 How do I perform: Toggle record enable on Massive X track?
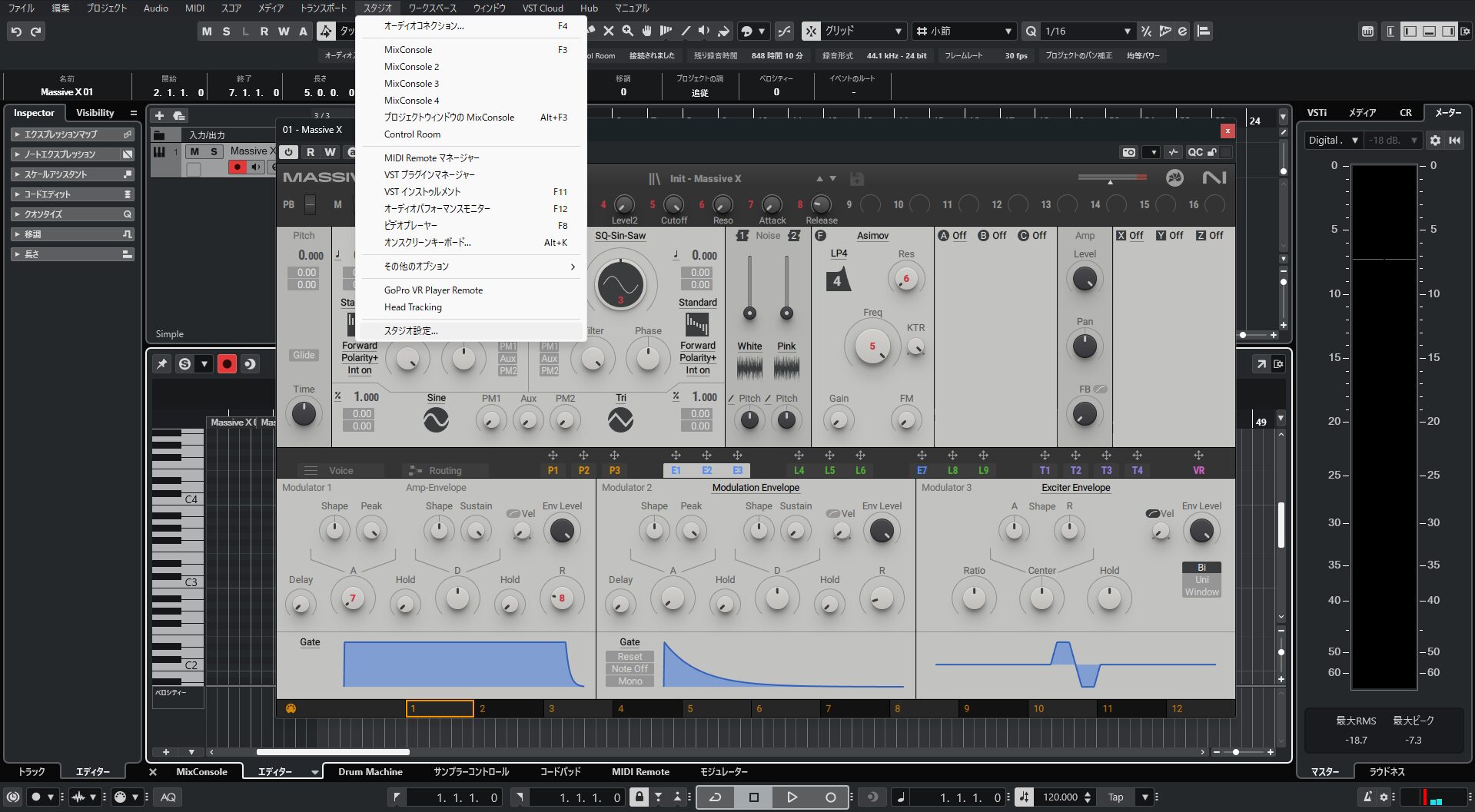pyautogui.click(x=238, y=167)
